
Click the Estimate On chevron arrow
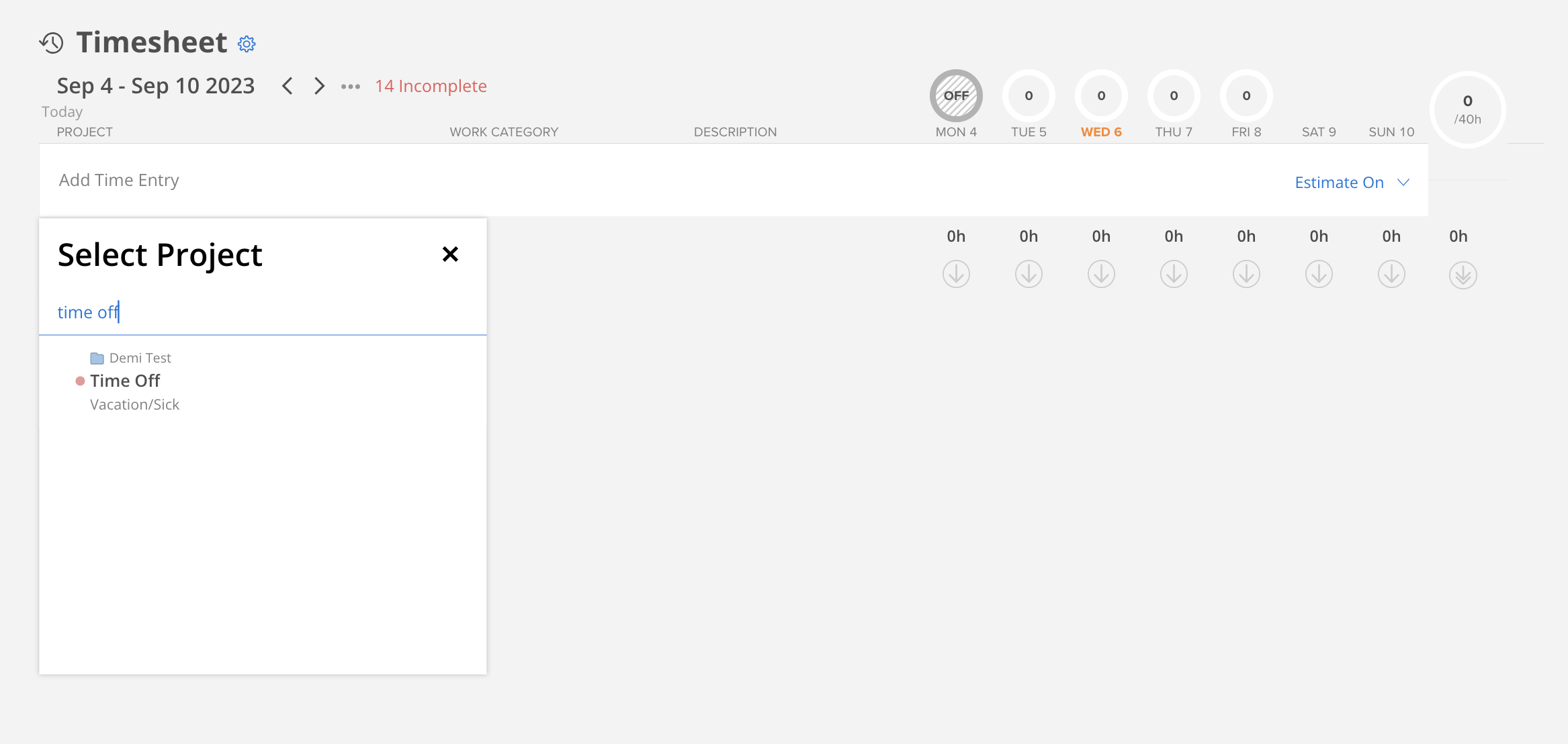pos(1403,183)
